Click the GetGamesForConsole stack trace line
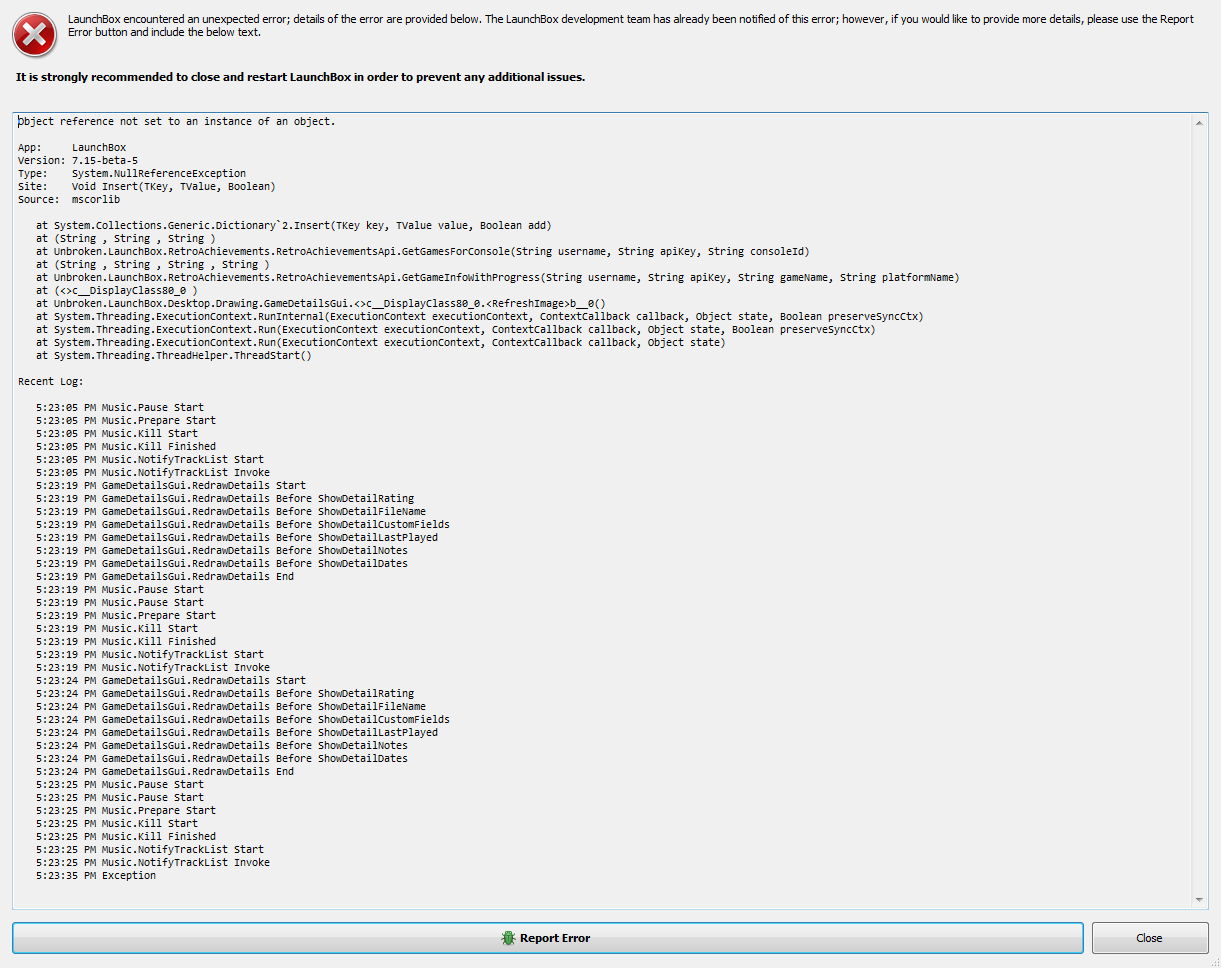1221x968 pixels. coord(423,251)
